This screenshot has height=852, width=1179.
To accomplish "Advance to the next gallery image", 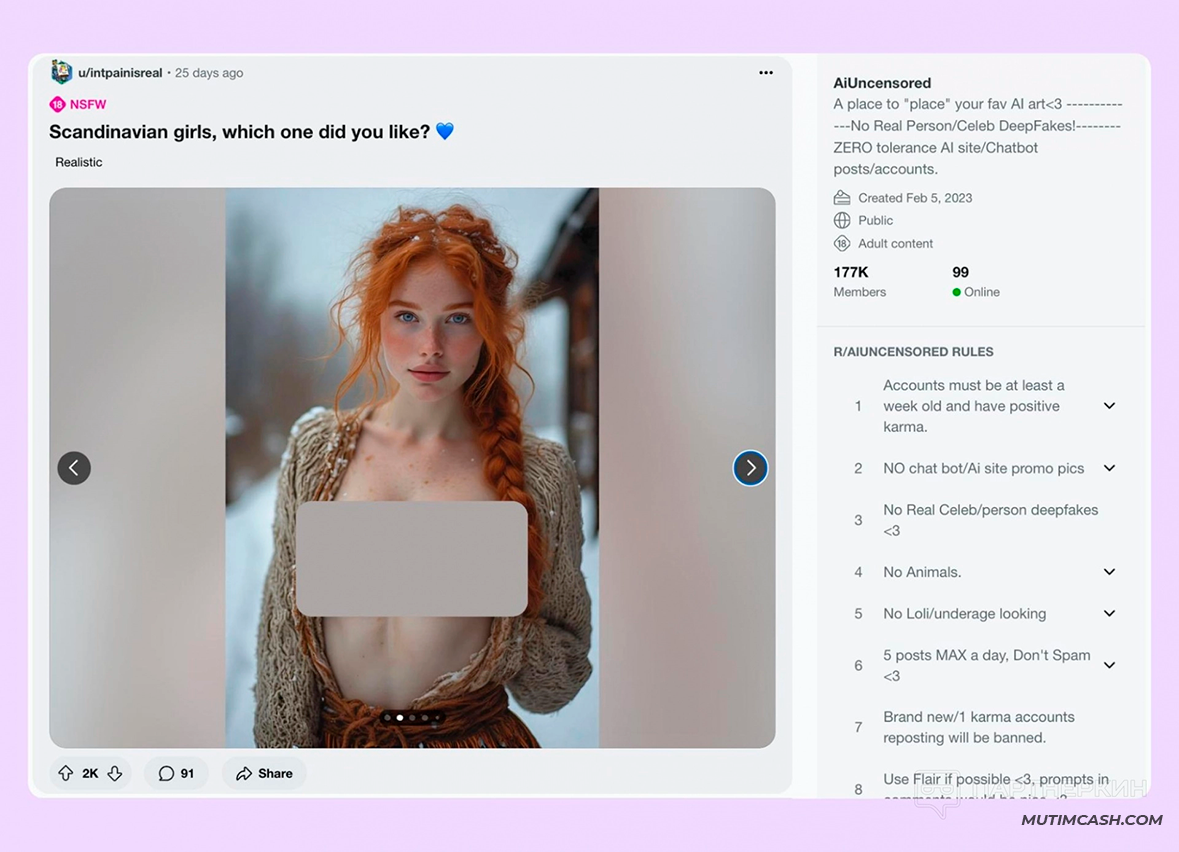I will tap(750, 468).
